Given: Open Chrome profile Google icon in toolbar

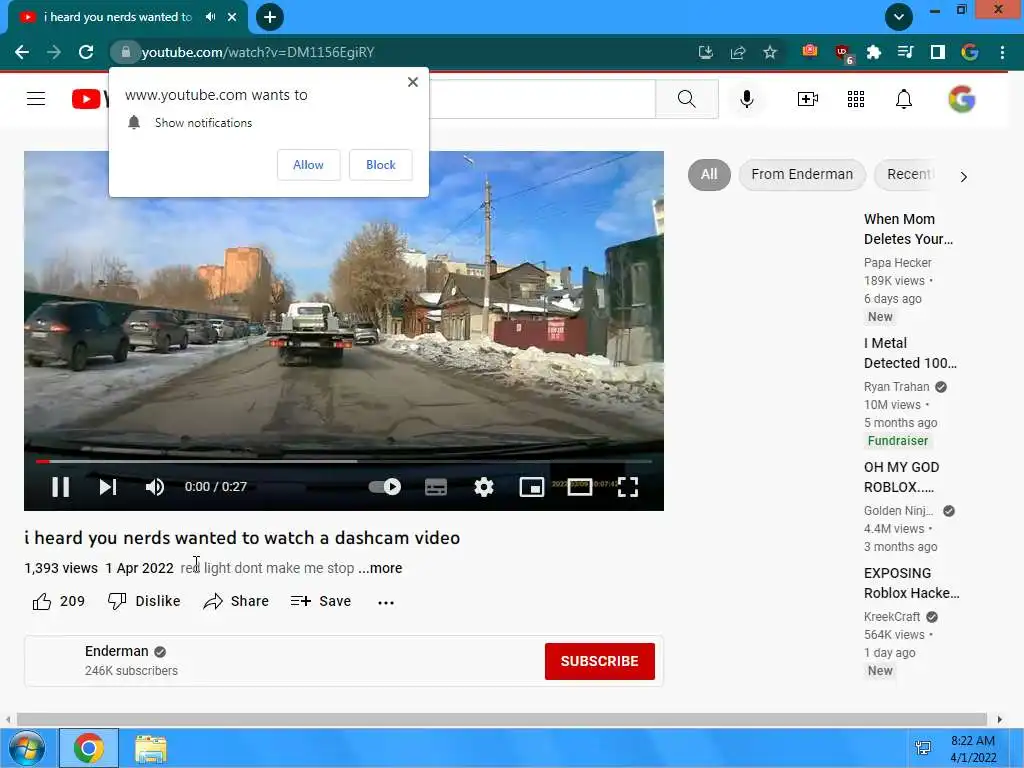Looking at the screenshot, I should point(970,52).
